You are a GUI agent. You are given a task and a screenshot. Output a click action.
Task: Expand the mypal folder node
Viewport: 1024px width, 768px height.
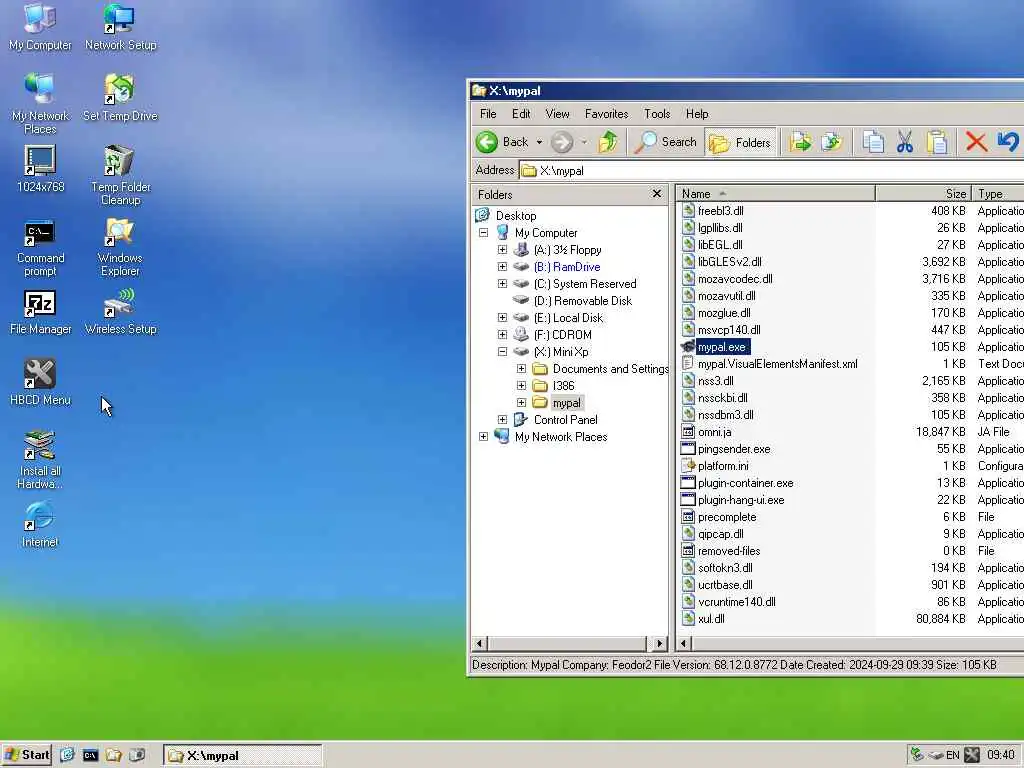coord(521,402)
